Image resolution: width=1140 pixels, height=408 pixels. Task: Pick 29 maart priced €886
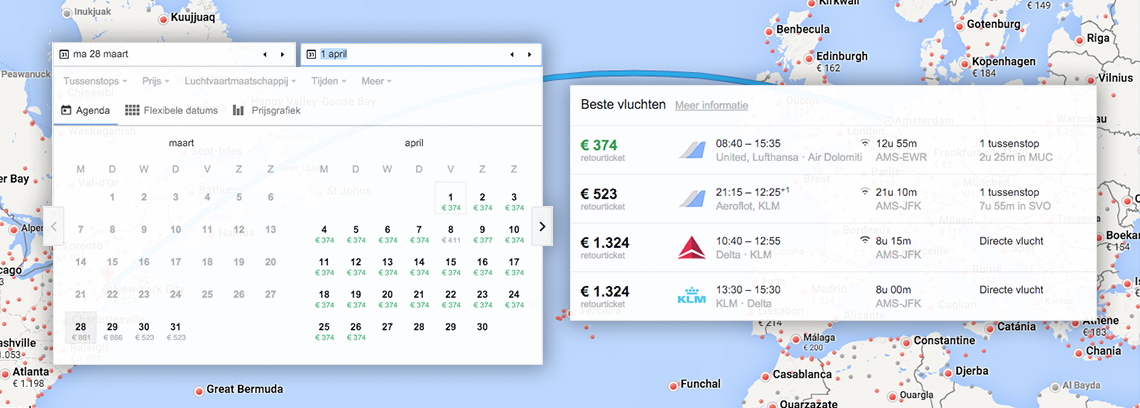pos(112,331)
